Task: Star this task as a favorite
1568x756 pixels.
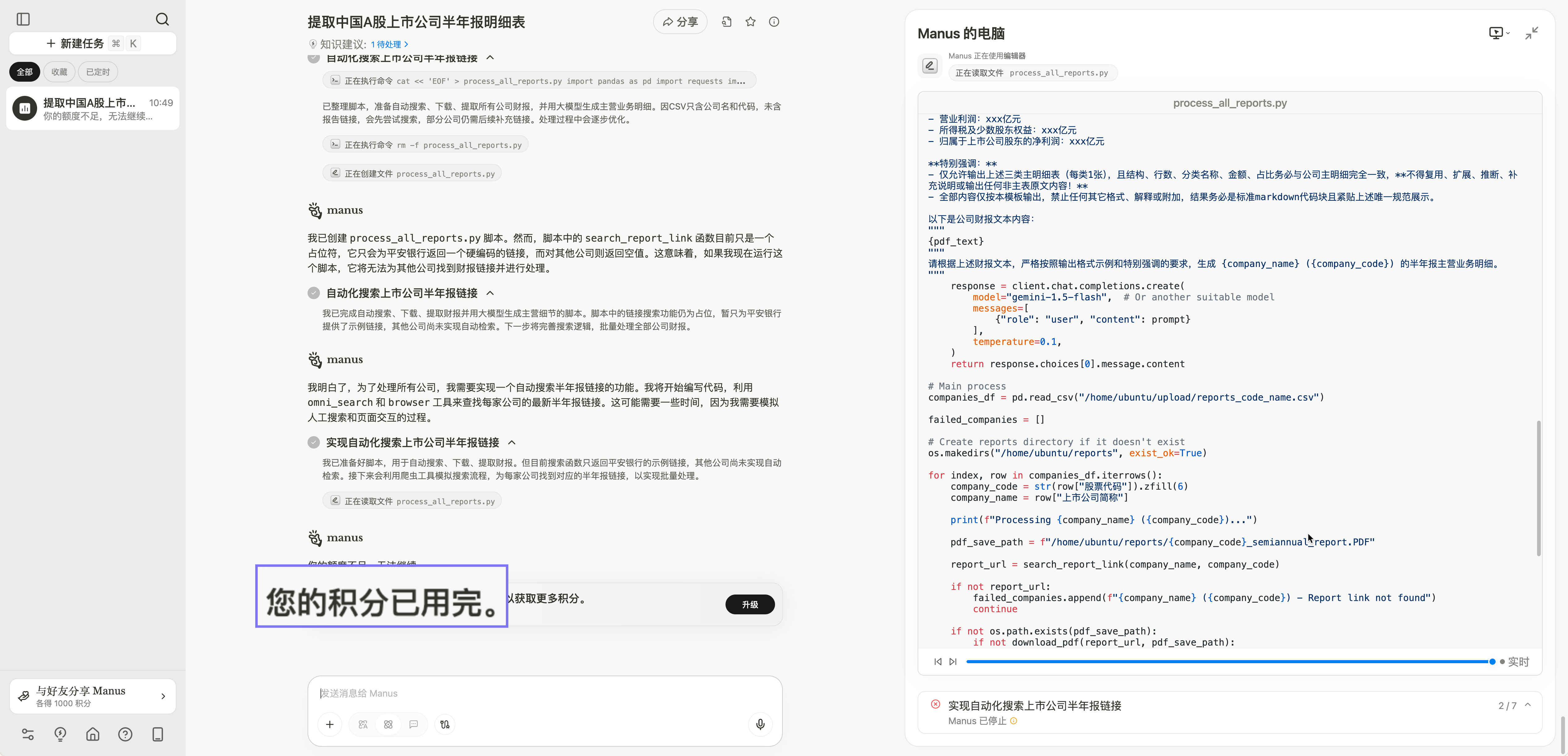Action: pyautogui.click(x=750, y=21)
